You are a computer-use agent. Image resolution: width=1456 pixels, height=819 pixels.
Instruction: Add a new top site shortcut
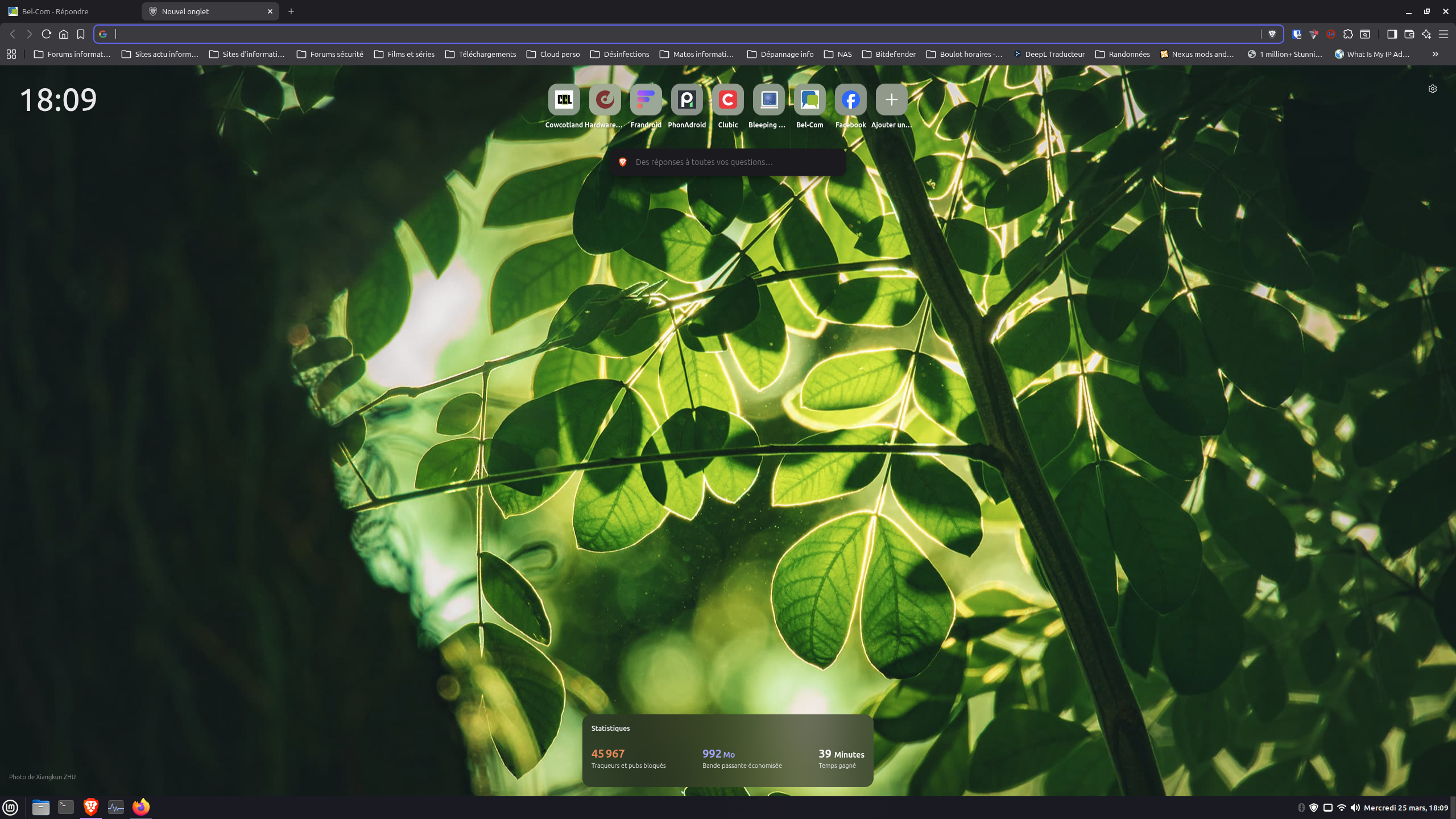point(891,100)
